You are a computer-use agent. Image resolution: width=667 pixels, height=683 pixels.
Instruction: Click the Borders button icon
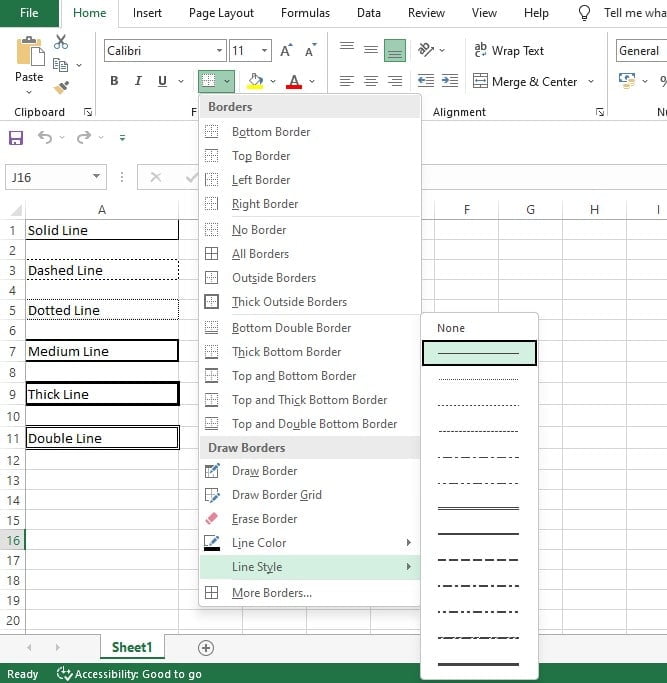click(x=208, y=81)
